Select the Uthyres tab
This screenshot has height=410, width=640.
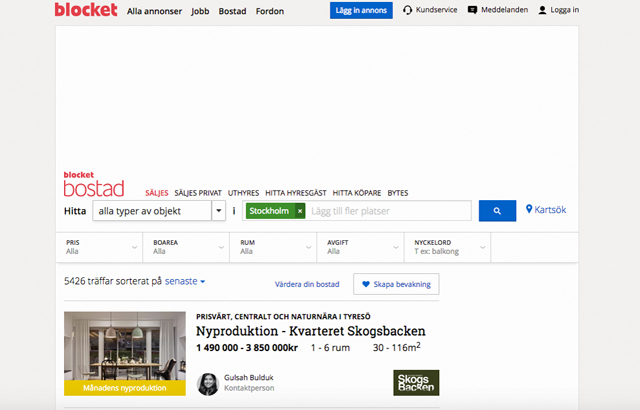(x=243, y=192)
